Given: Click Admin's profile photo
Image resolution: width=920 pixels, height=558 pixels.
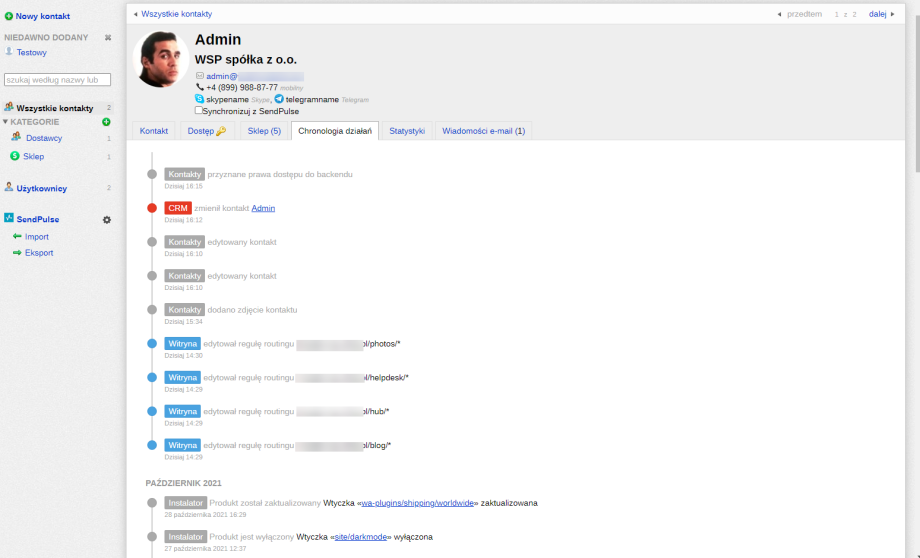Looking at the screenshot, I should pyautogui.click(x=161, y=59).
